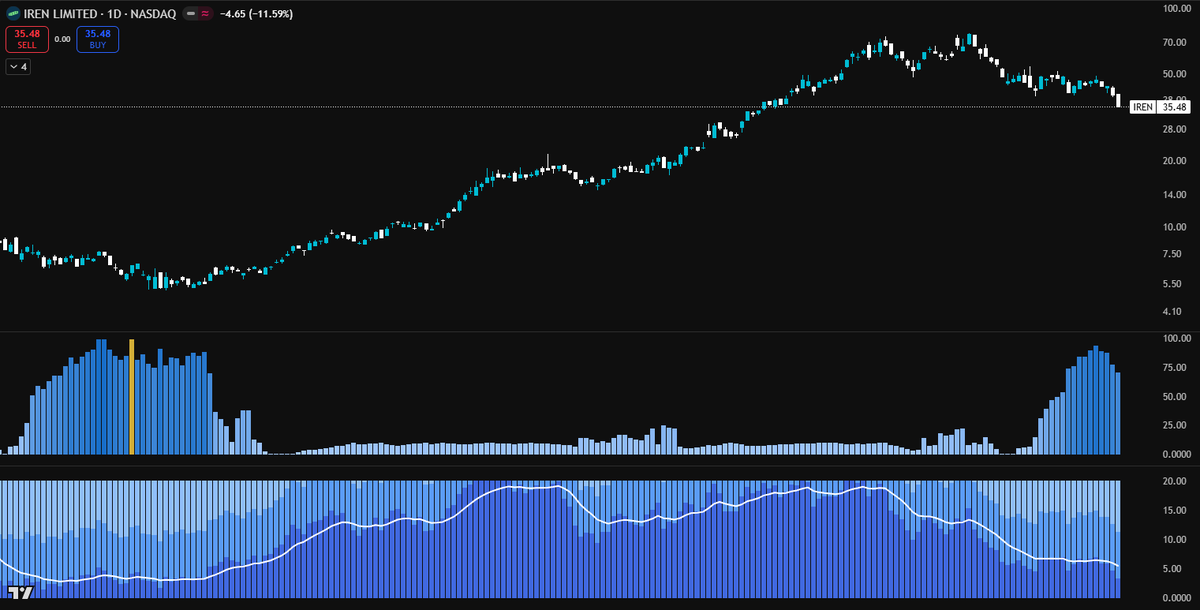Expand the collapsed indicators list showing 4
The height and width of the screenshot is (610, 1200).
pos(18,67)
